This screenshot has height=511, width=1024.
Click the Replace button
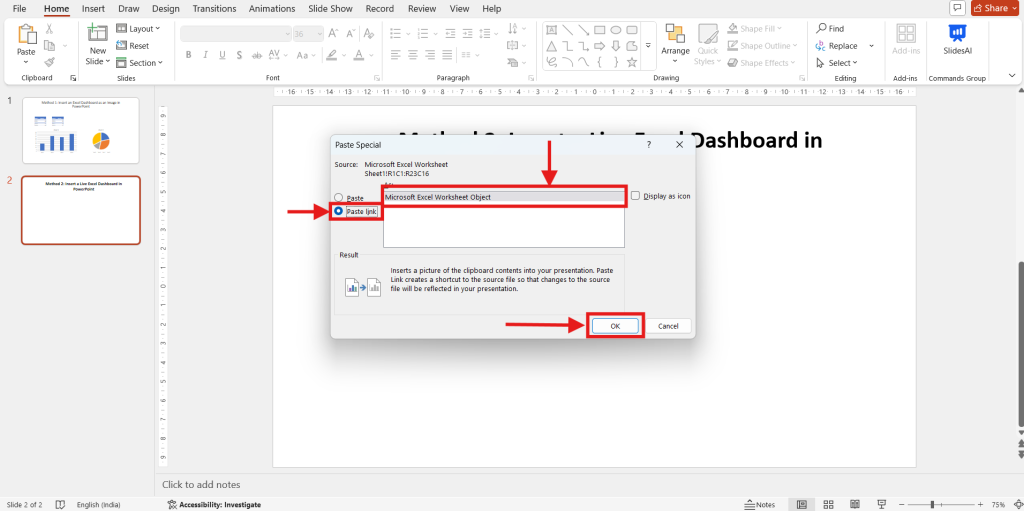point(837,46)
